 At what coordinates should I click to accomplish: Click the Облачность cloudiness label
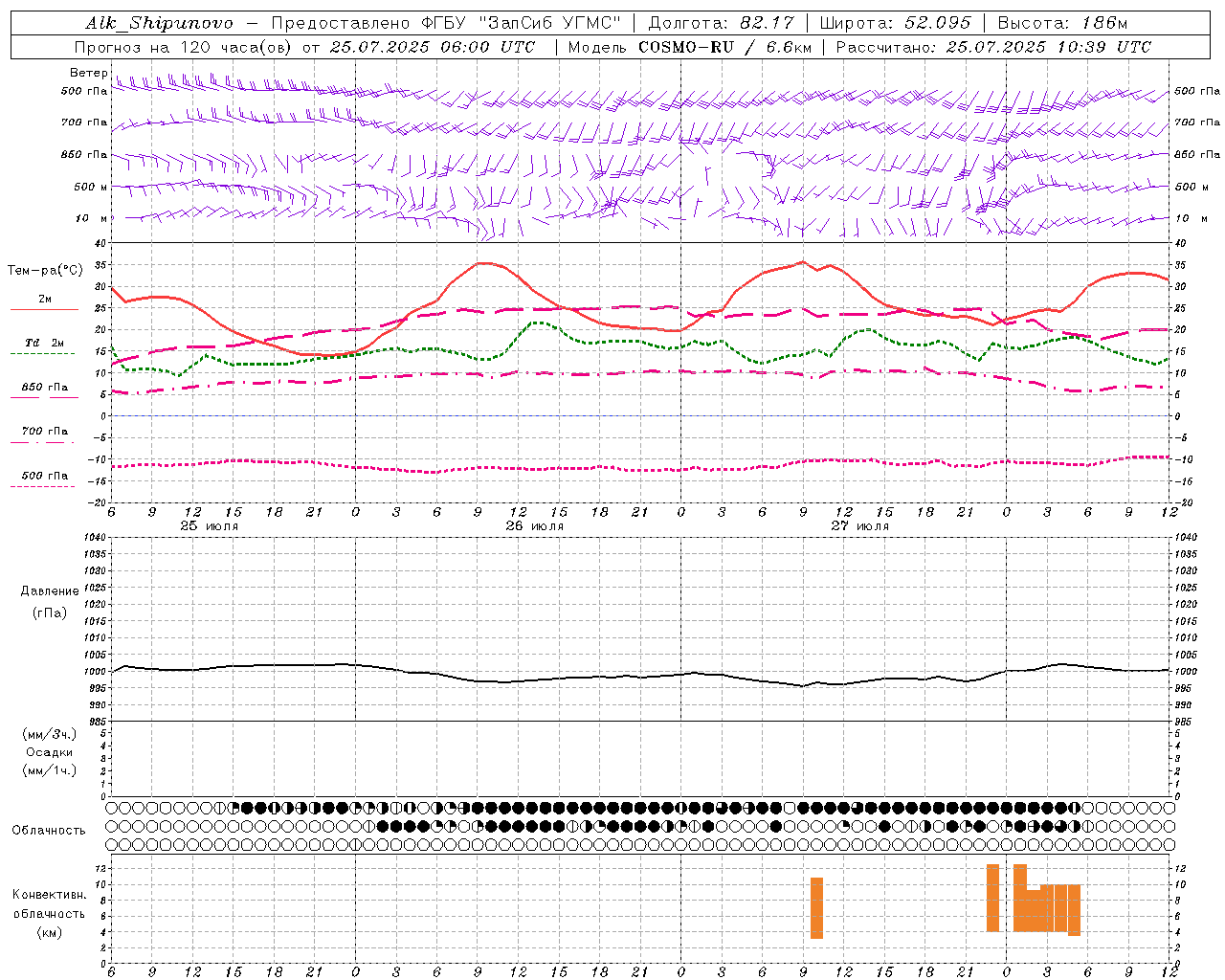click(49, 830)
